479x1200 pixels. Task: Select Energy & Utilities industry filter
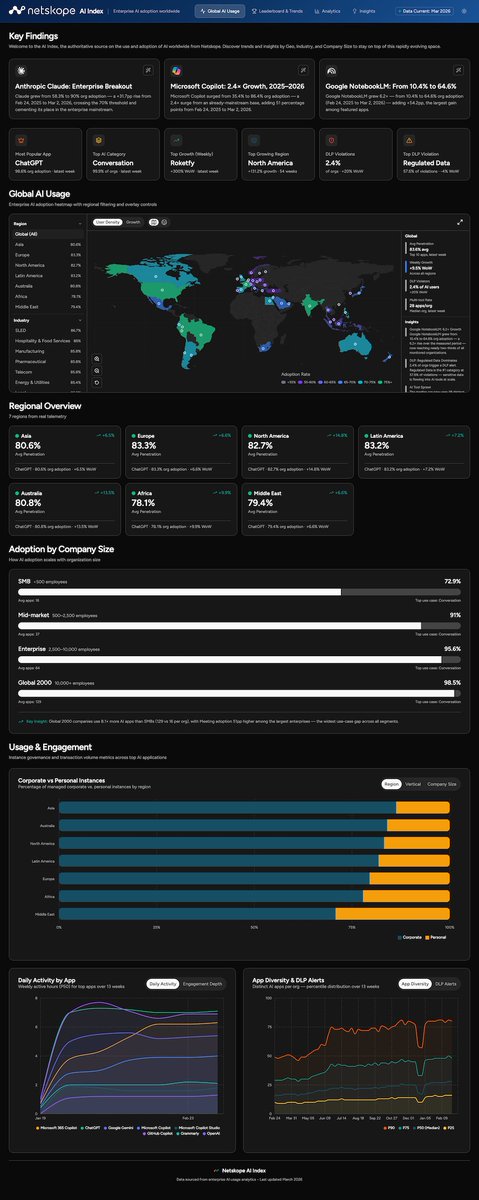(x=48, y=382)
